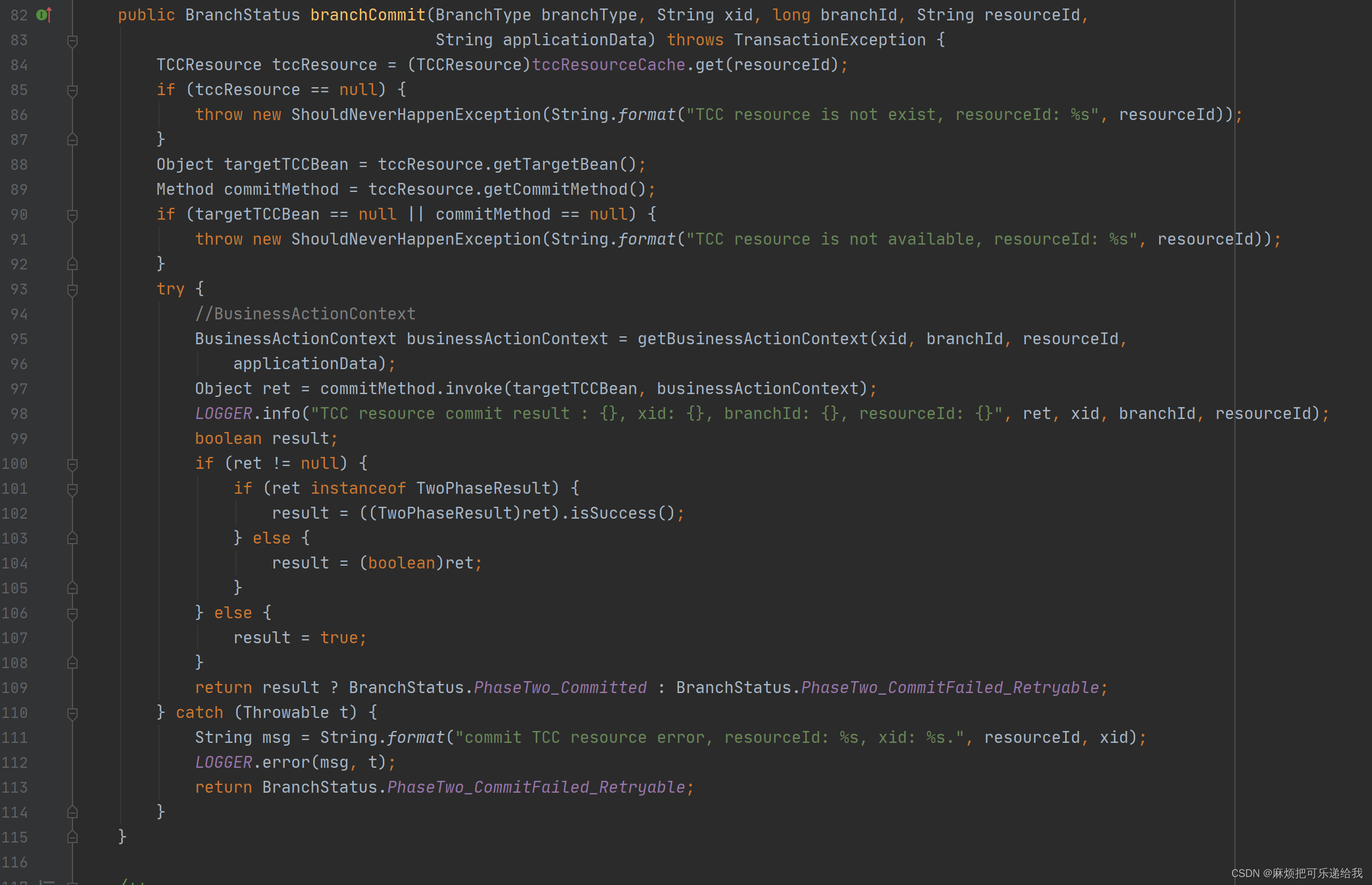Click the "TCC resource is not available" string

point(912,239)
